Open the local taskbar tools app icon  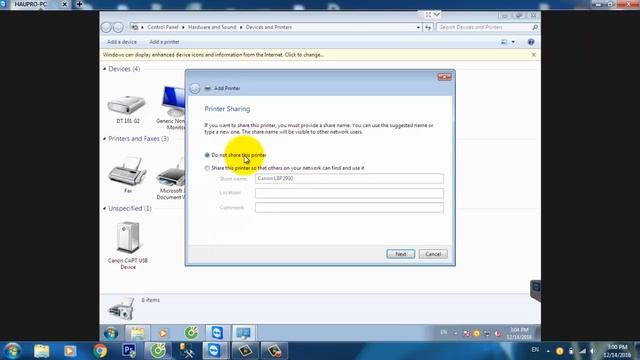pos(187,351)
